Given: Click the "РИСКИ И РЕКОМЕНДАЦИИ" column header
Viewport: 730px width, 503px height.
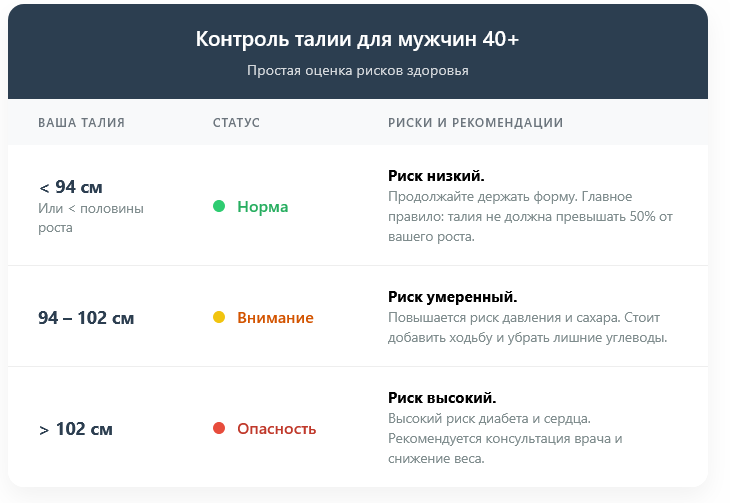Looking at the screenshot, I should 475,122.
